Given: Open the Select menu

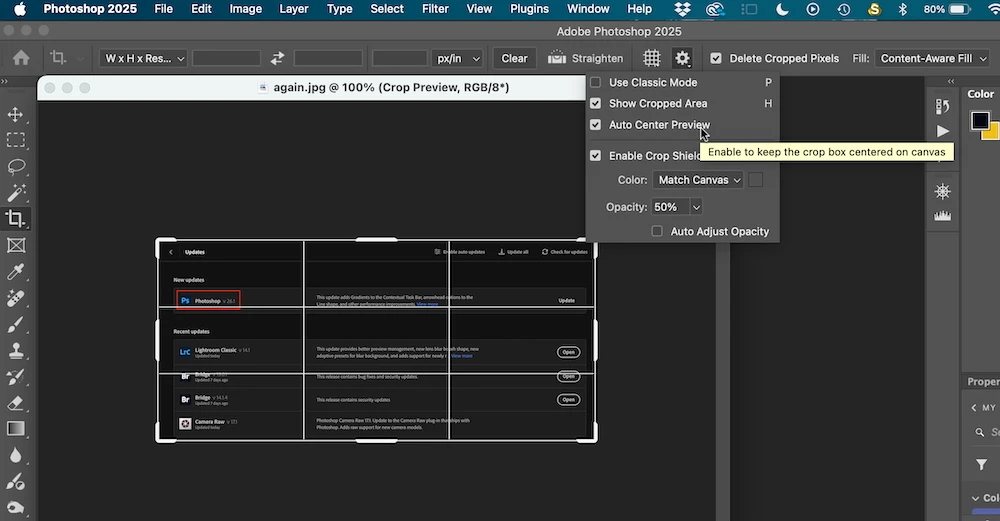Looking at the screenshot, I should 387,9.
